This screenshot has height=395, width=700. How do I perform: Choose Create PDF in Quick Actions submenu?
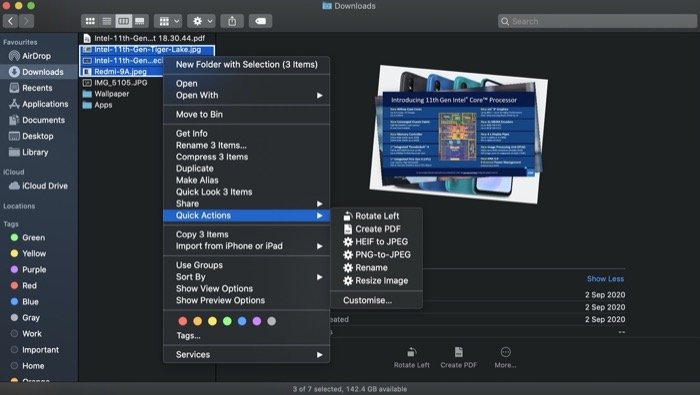coord(376,229)
